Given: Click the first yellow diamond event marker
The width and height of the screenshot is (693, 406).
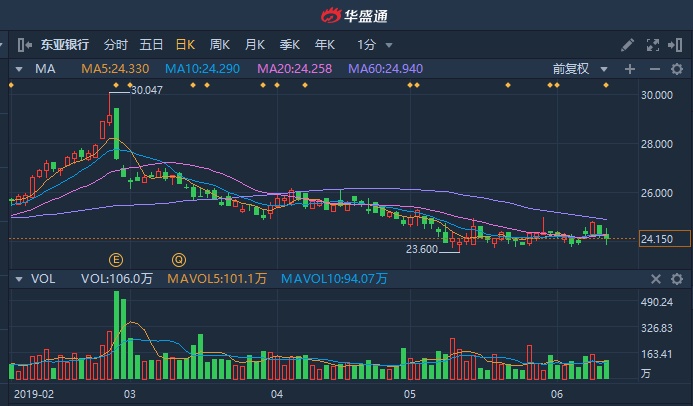Looking at the screenshot, I should (x=11, y=85).
